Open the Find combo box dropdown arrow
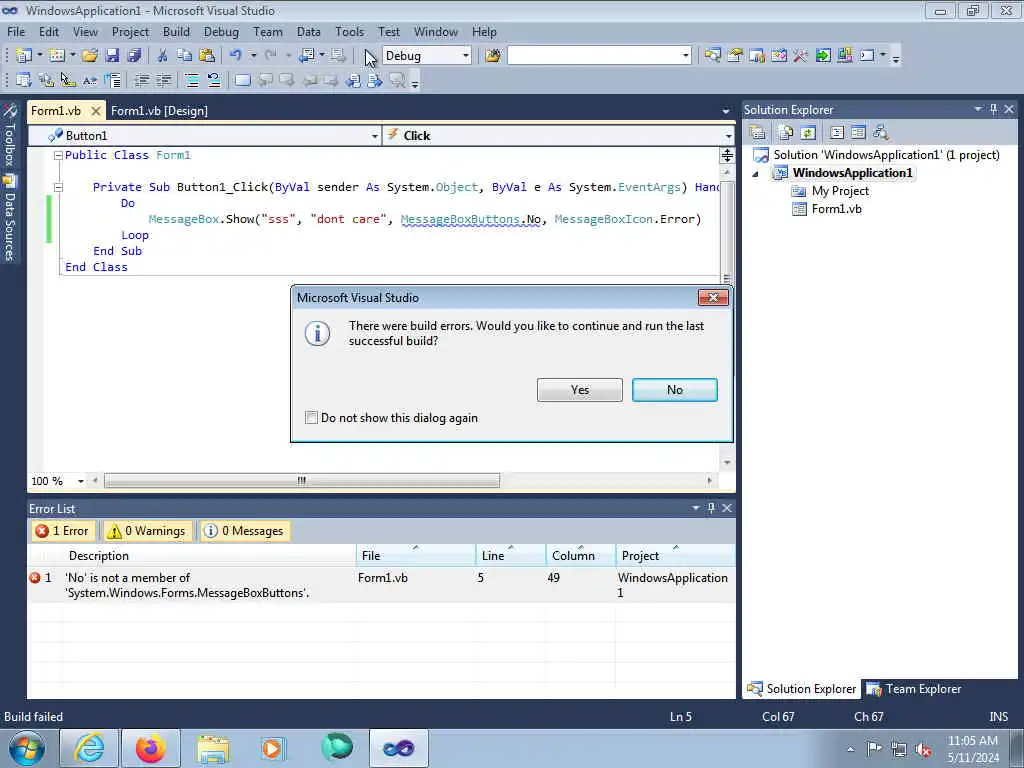1024x768 pixels. [685, 56]
